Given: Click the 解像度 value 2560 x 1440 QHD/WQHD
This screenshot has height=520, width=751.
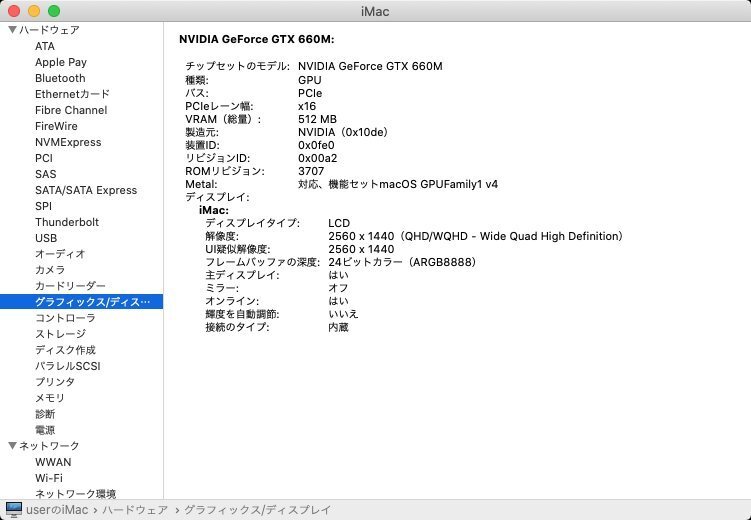Looking at the screenshot, I should click(x=475, y=236).
